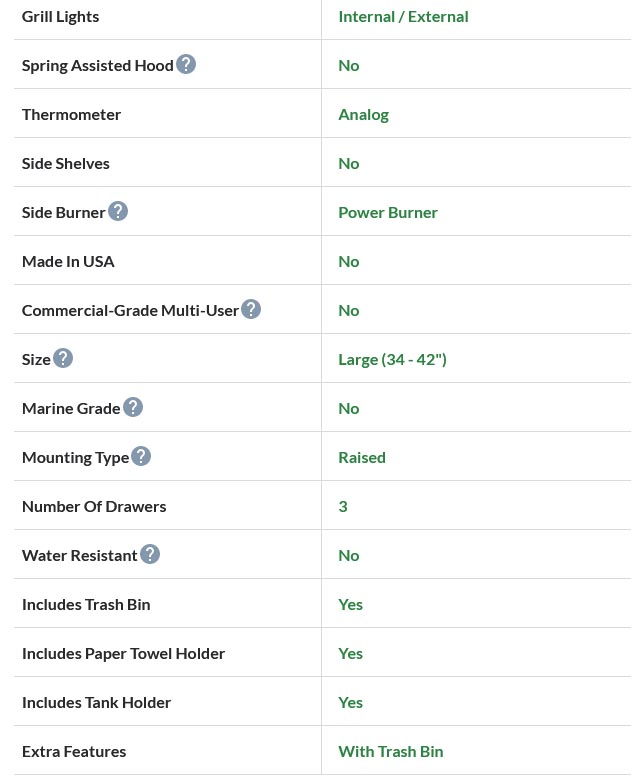The height and width of the screenshot is (782, 642).
Task: Click the Internal / External grill lights value
Action: pyautogui.click(x=403, y=16)
